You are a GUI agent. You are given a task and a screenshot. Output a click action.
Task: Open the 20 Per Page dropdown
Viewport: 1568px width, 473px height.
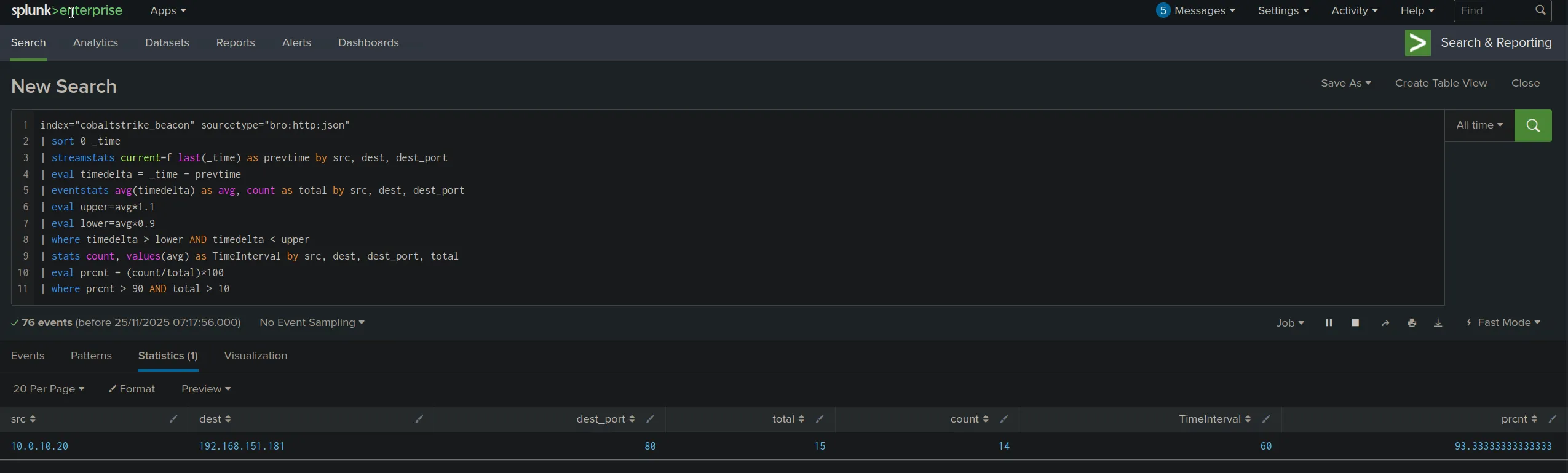pos(49,389)
